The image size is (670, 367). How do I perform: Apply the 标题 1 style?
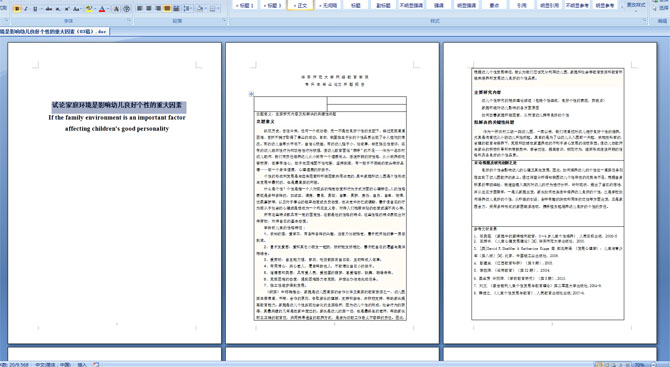246,5
